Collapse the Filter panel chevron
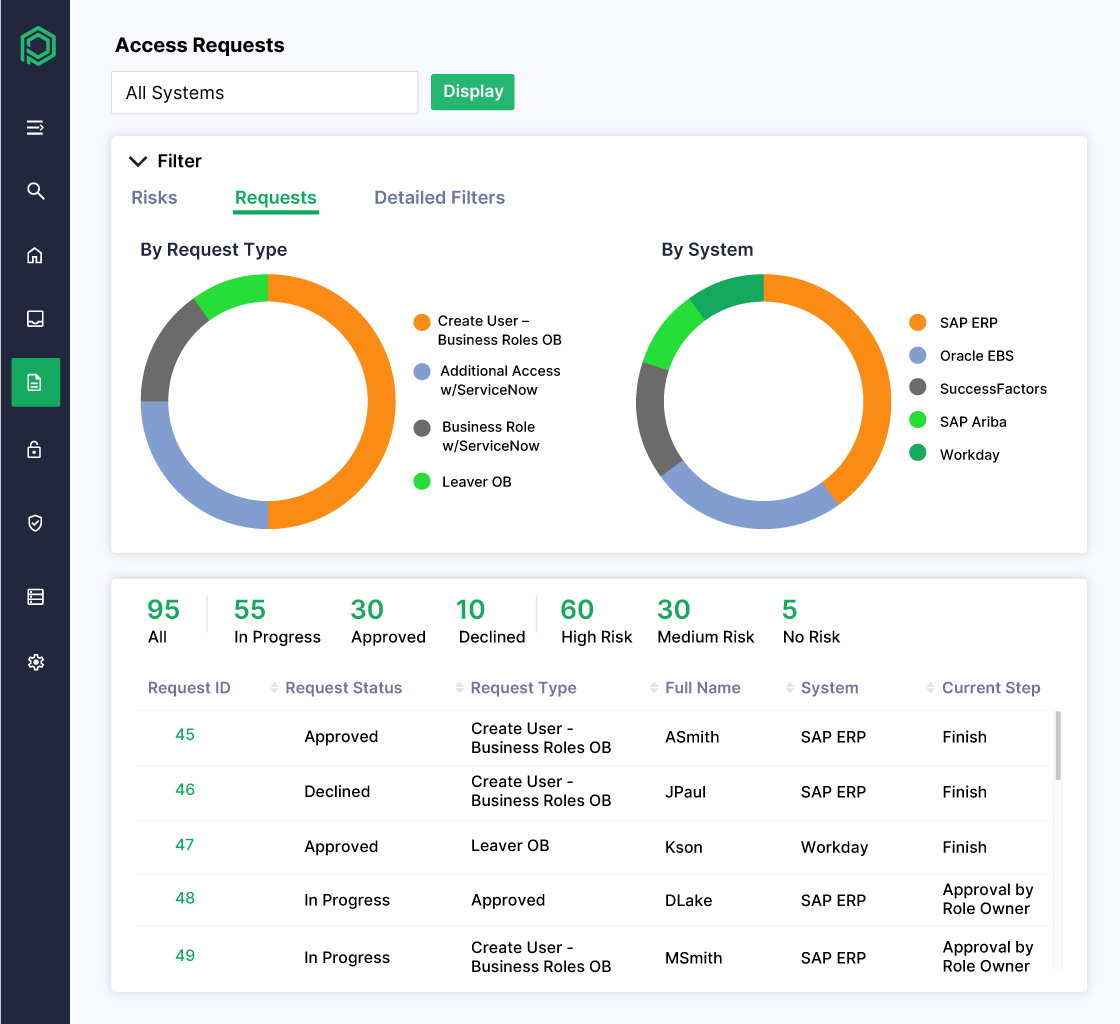Viewport: 1120px width, 1024px height. click(x=138, y=160)
